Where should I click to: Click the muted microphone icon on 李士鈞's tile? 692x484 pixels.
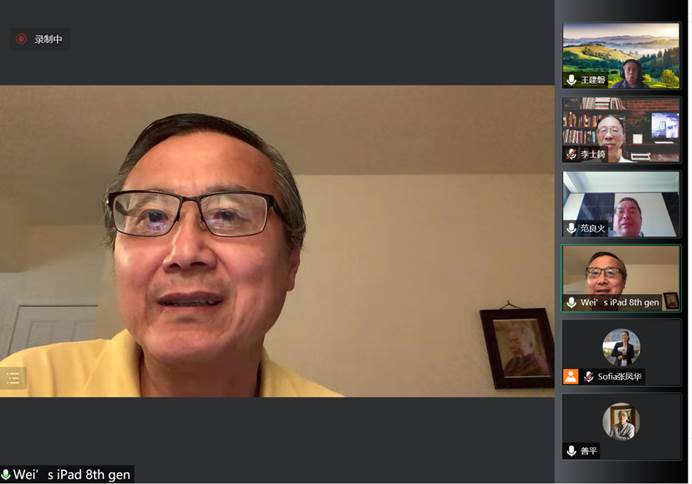[571, 154]
